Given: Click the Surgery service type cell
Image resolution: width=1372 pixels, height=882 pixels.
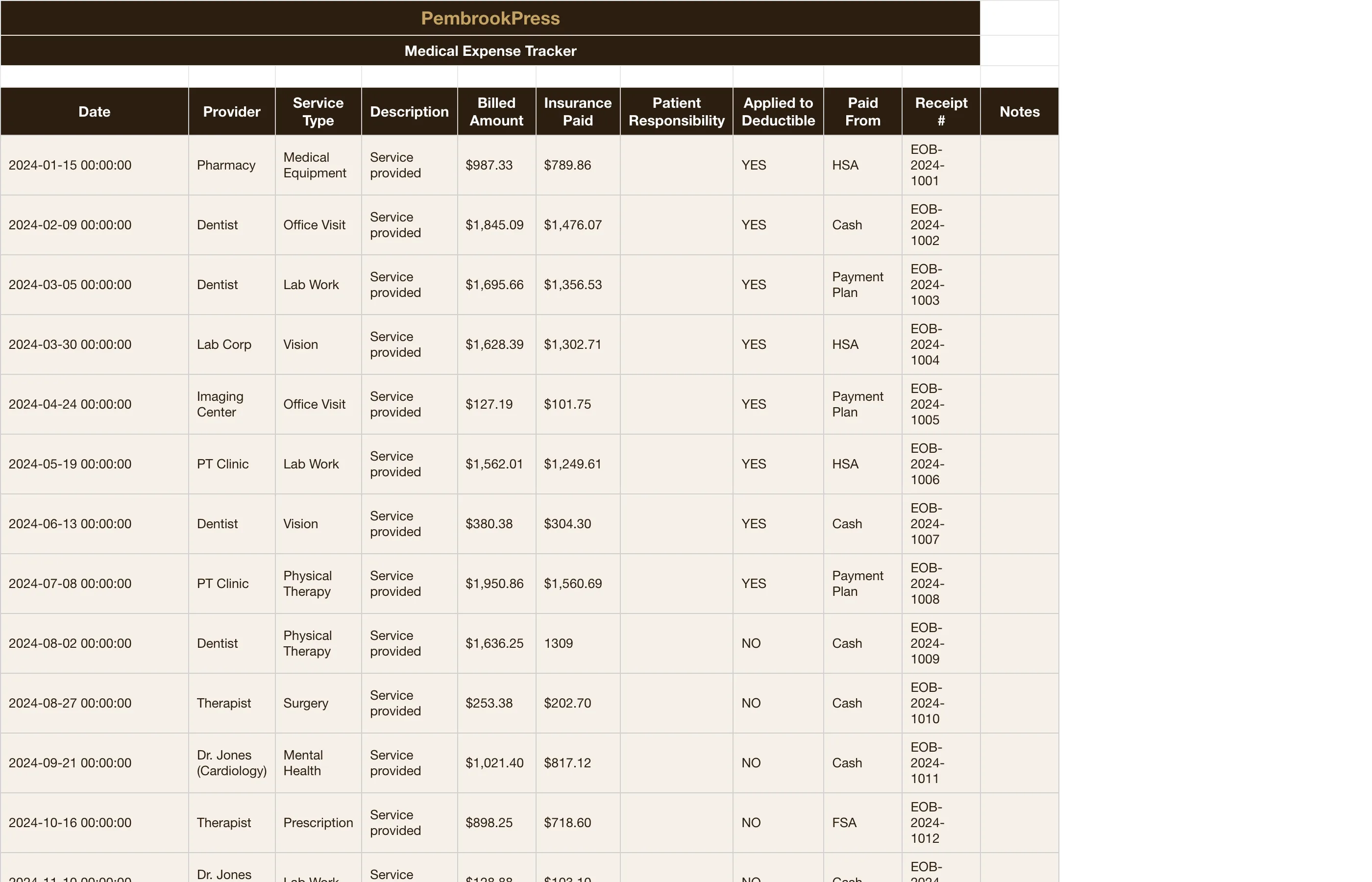Looking at the screenshot, I should click(318, 703).
